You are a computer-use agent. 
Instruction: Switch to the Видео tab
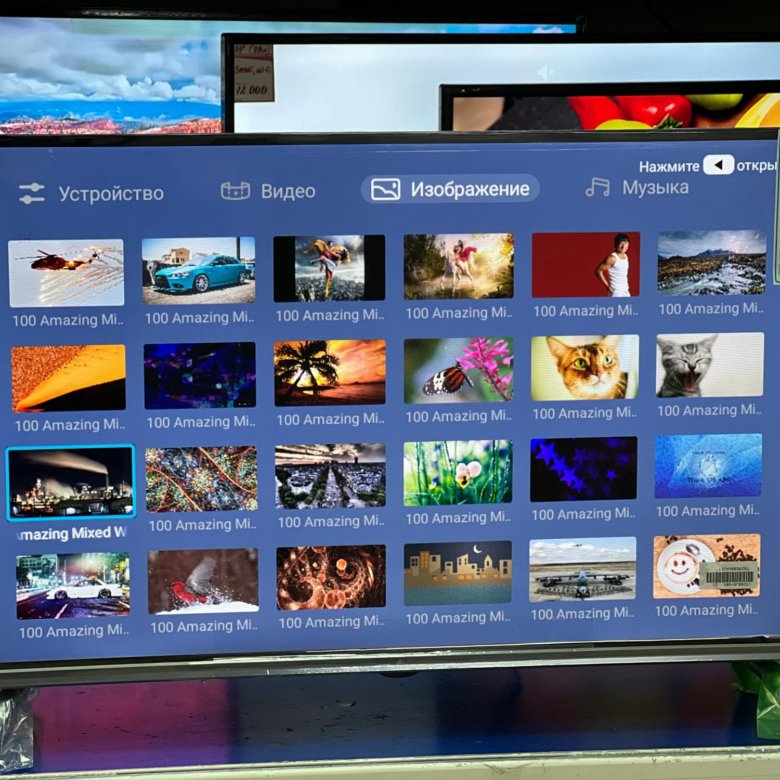[x=287, y=191]
